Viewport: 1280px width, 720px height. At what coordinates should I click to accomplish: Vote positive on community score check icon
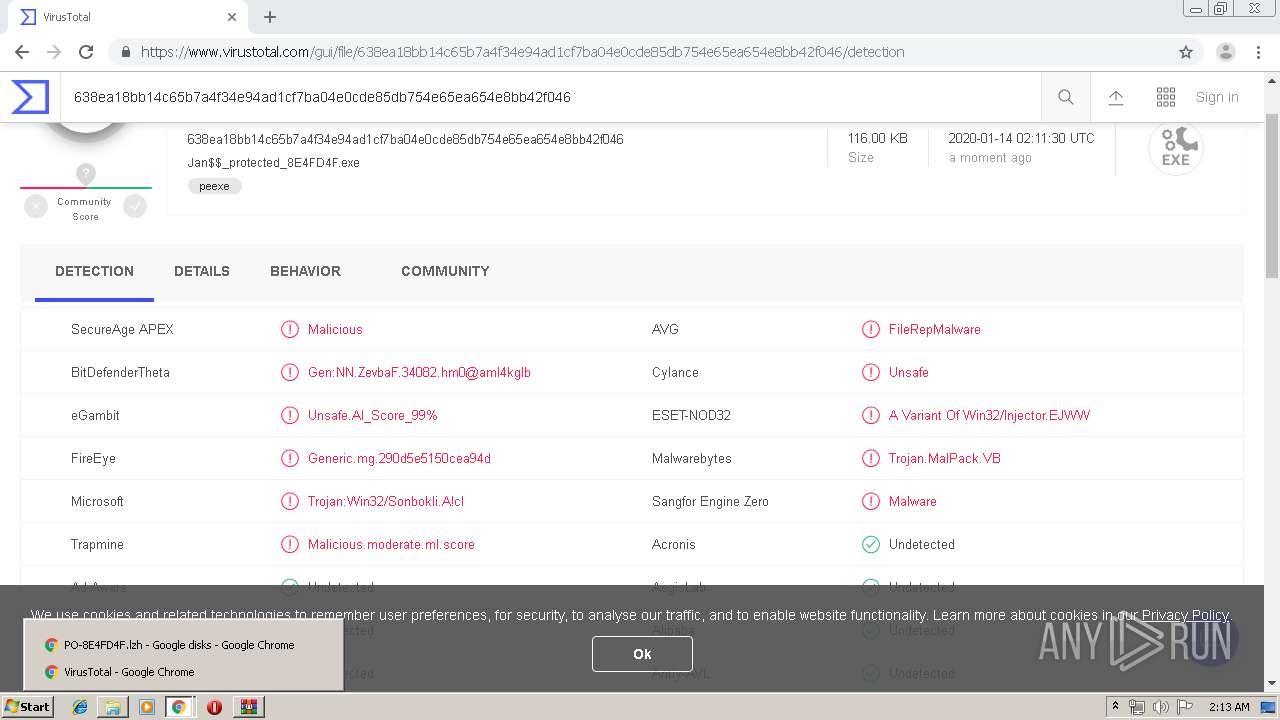coord(135,206)
